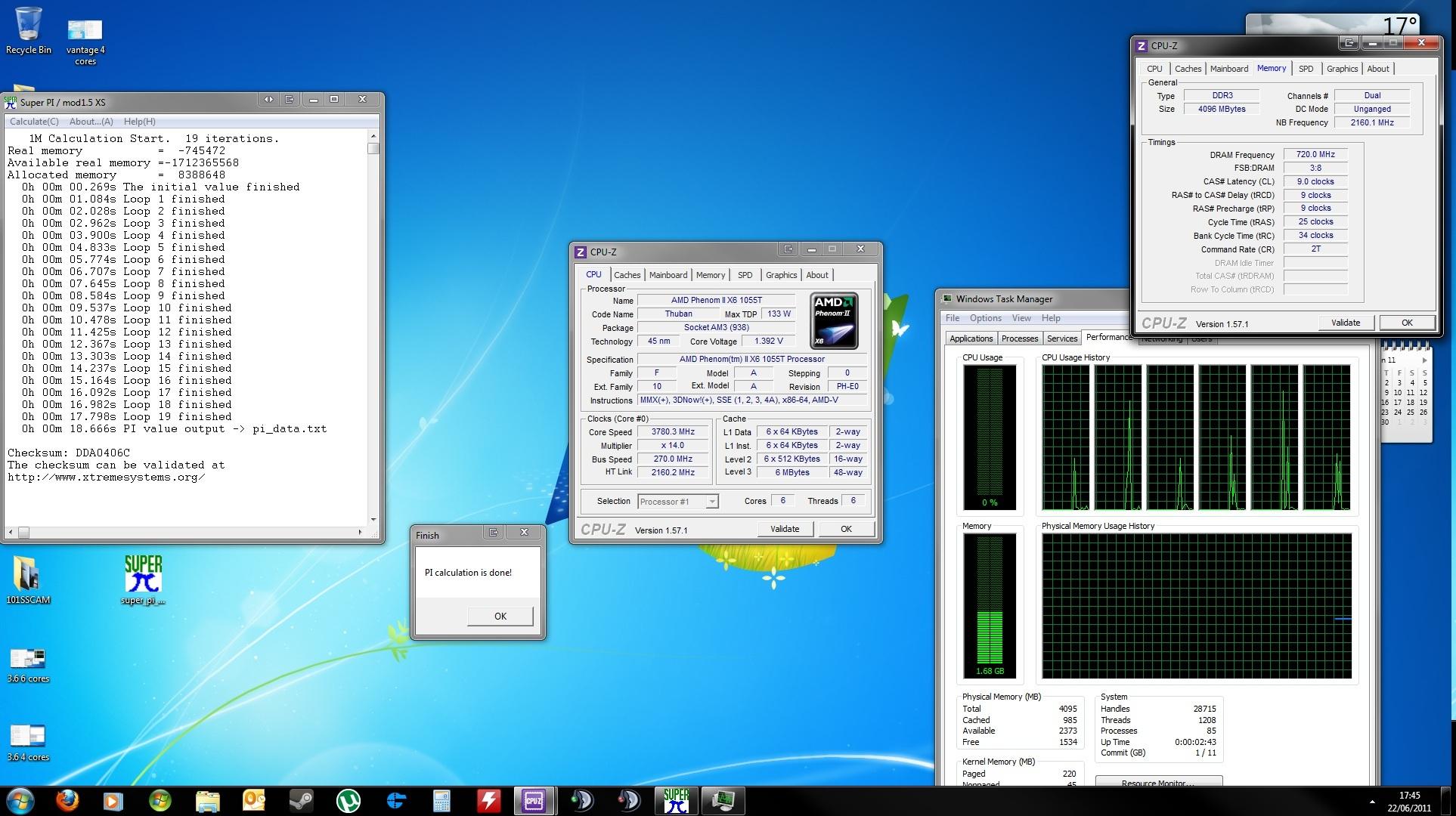Image resolution: width=1456 pixels, height=816 pixels.
Task: Open Outlook from the taskbar
Action: click(x=254, y=801)
